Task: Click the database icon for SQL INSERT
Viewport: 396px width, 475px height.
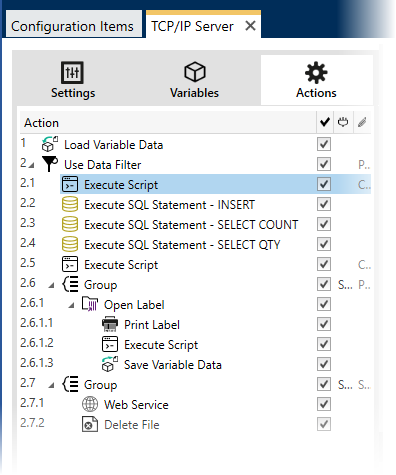Action: click(70, 204)
